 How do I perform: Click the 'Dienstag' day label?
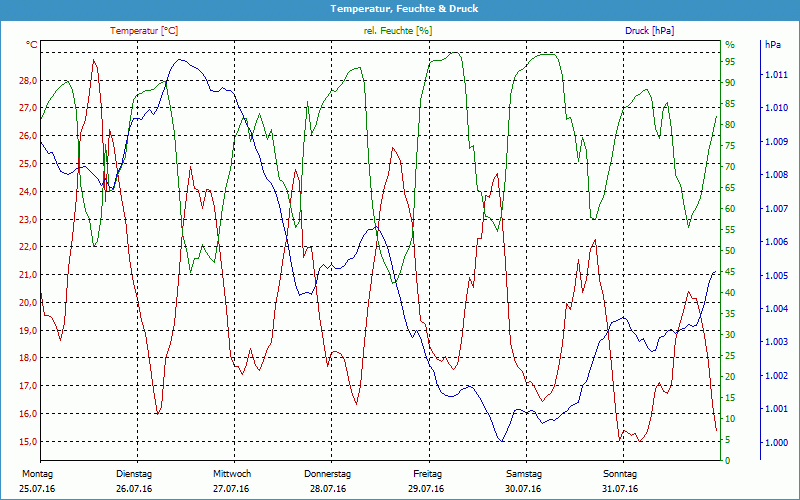point(134,474)
